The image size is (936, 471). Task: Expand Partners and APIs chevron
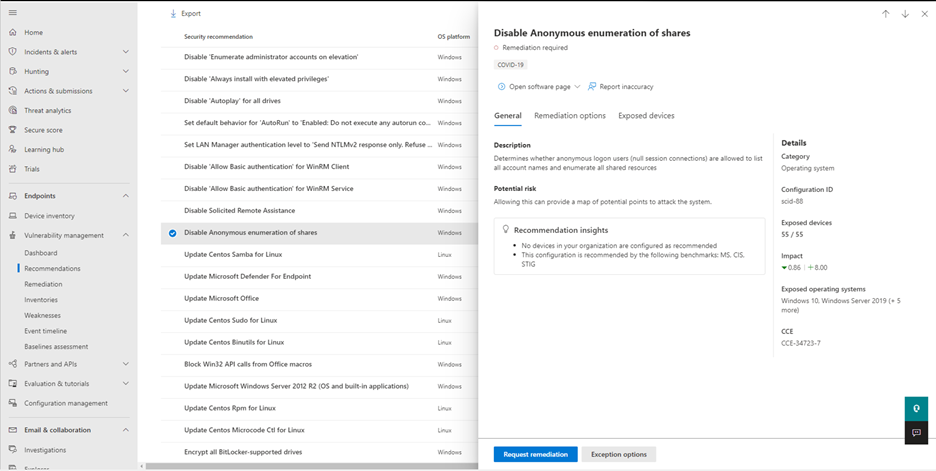[126, 364]
